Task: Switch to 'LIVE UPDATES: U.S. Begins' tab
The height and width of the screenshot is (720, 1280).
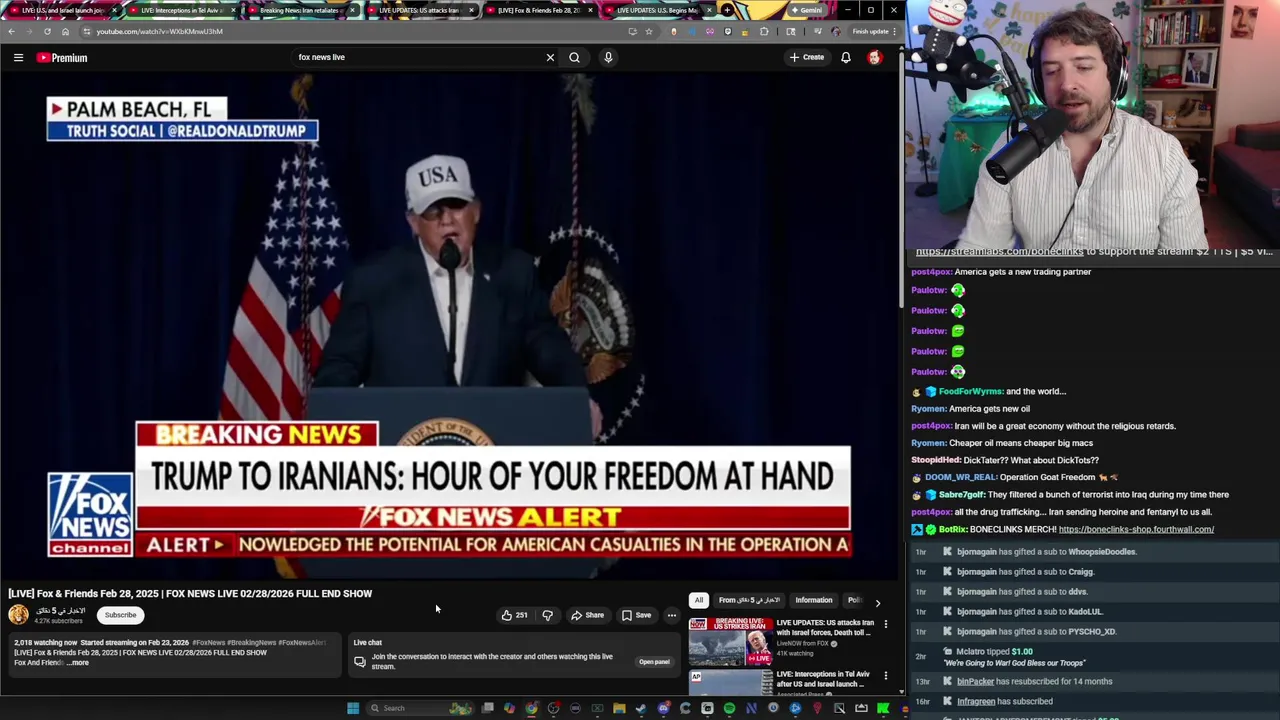Action: [658, 10]
